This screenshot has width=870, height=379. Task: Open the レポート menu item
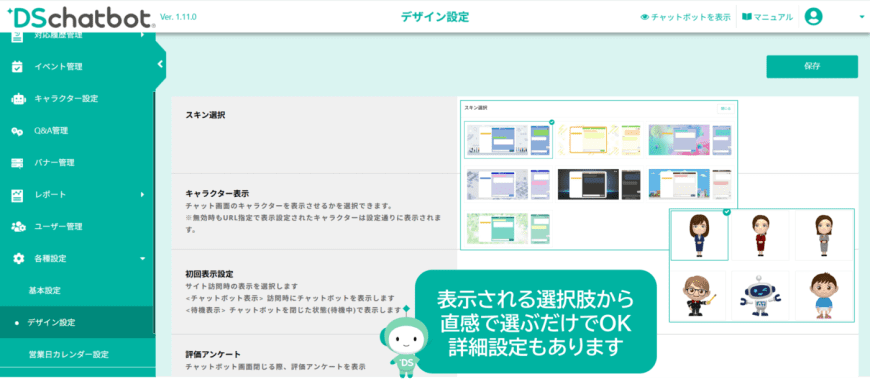(50, 195)
